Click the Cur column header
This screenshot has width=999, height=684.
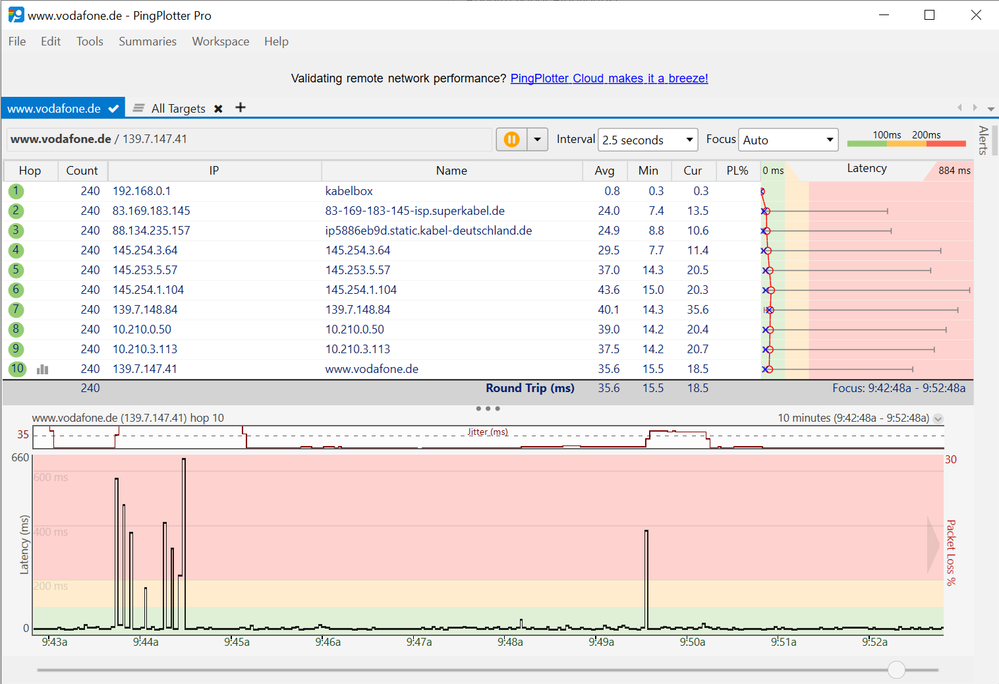click(x=693, y=171)
